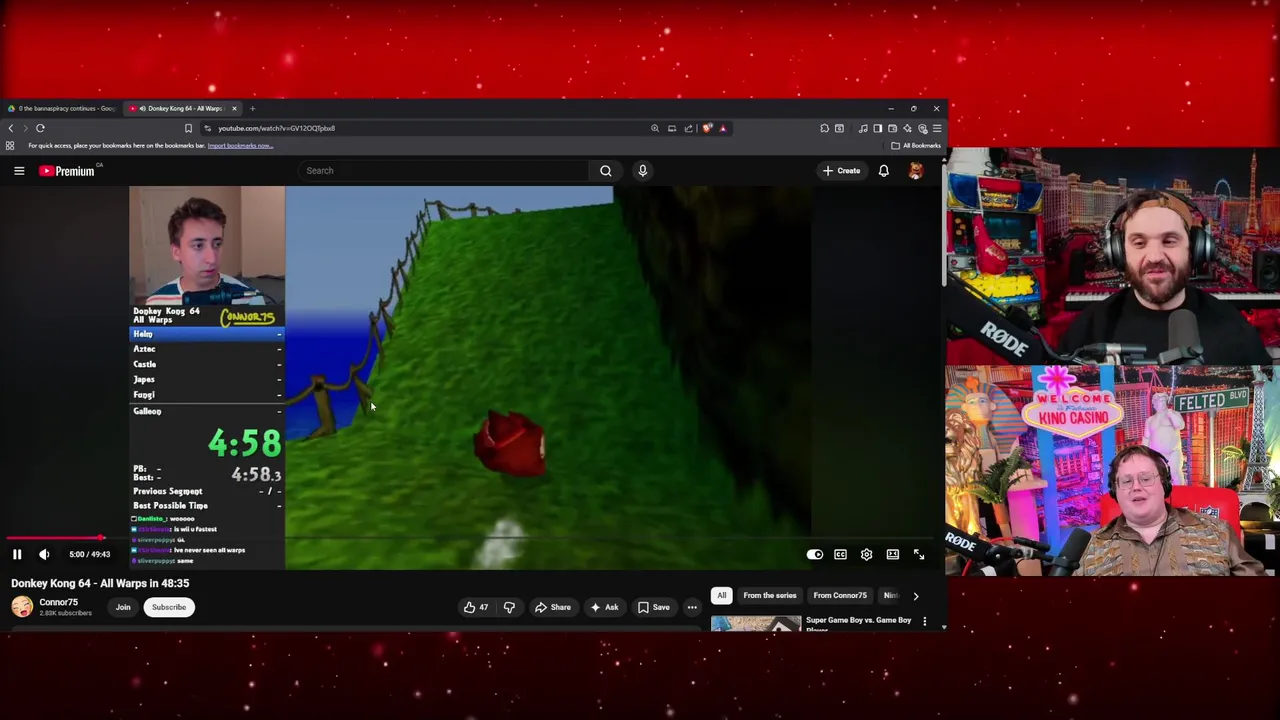Go to YouTube Premium home logo
This screenshot has height=720, width=1280.
pos(67,171)
